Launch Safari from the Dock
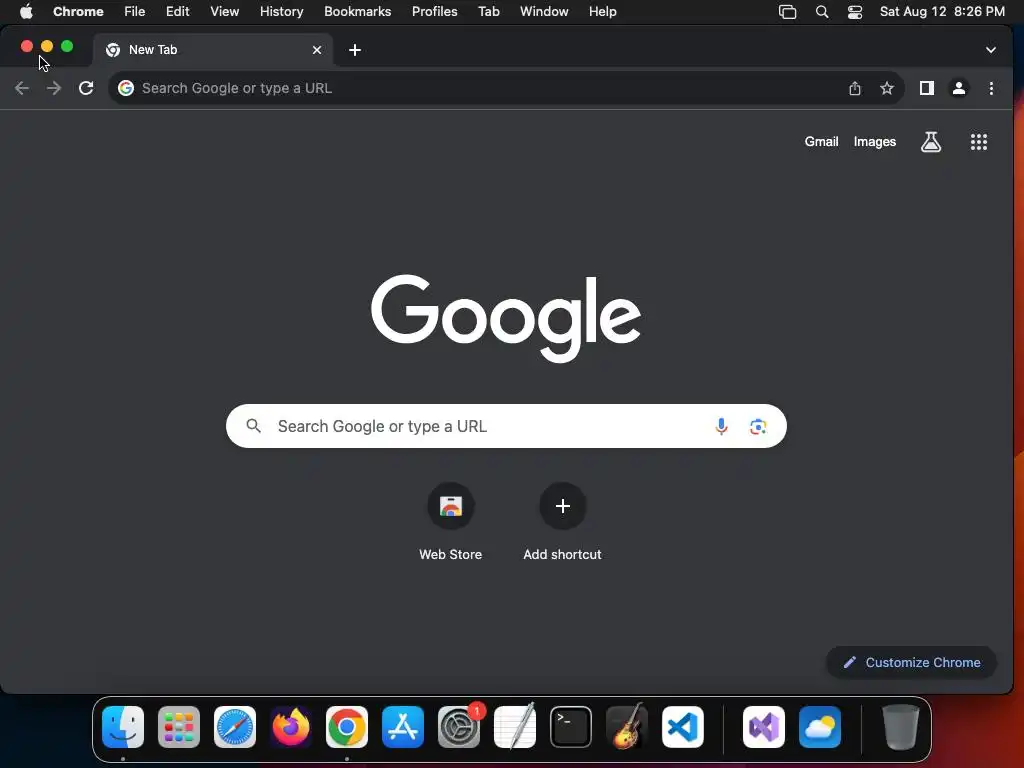 point(235,727)
